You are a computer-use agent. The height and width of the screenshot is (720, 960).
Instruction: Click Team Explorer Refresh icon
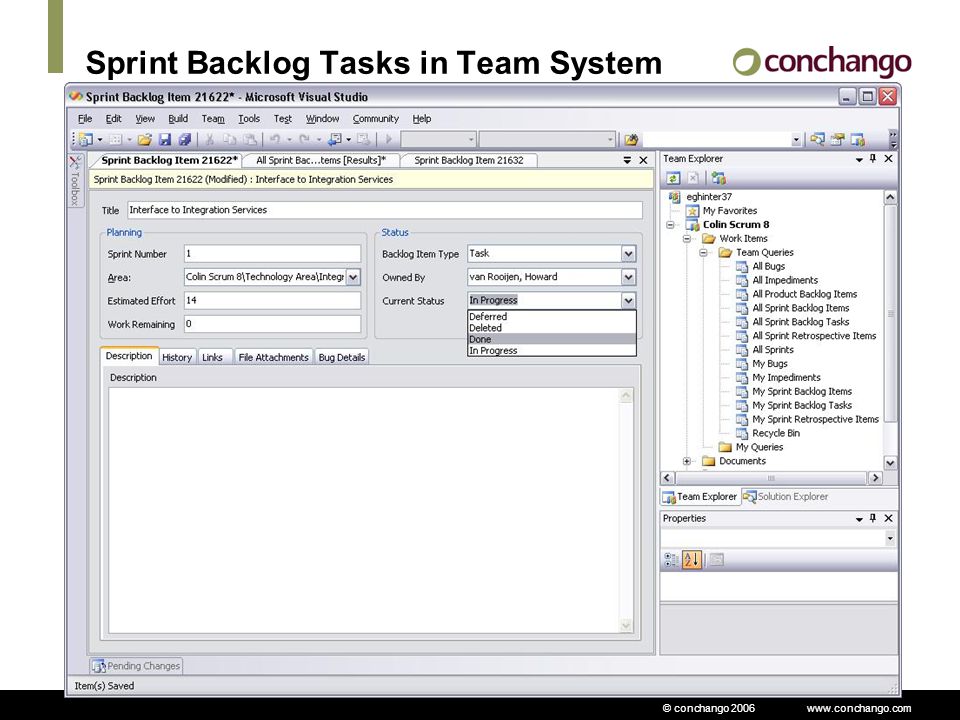coord(673,178)
